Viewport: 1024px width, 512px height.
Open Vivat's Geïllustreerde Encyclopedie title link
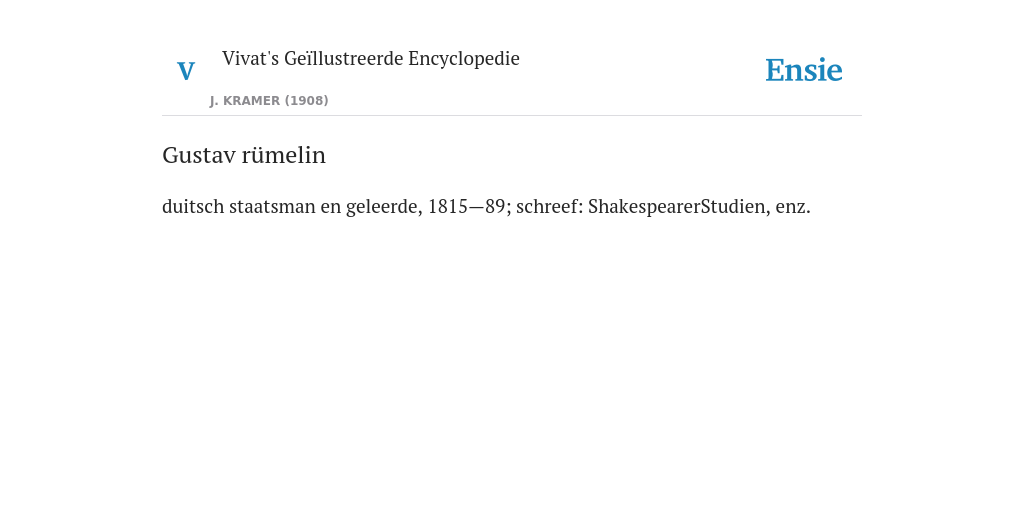[370, 58]
